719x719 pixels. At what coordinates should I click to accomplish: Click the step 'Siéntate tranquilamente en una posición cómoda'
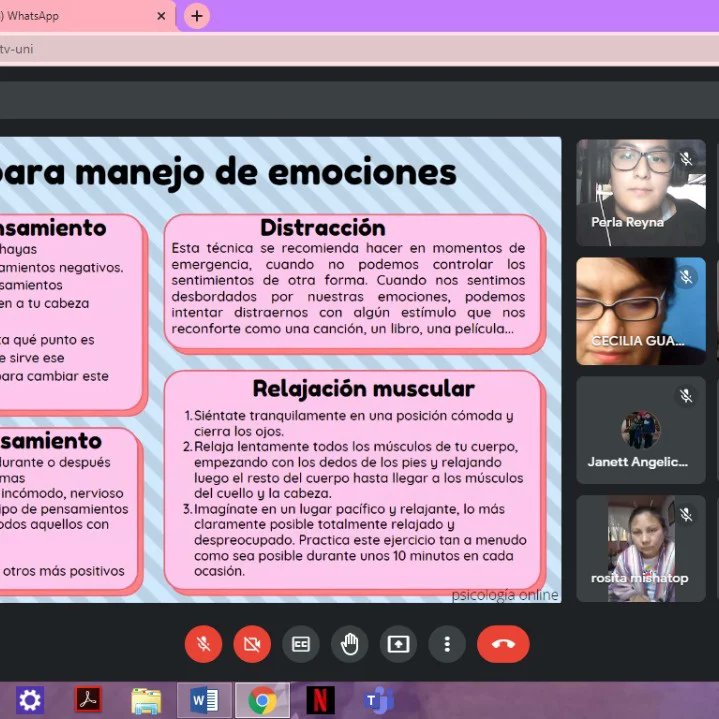pyautogui.click(x=354, y=423)
